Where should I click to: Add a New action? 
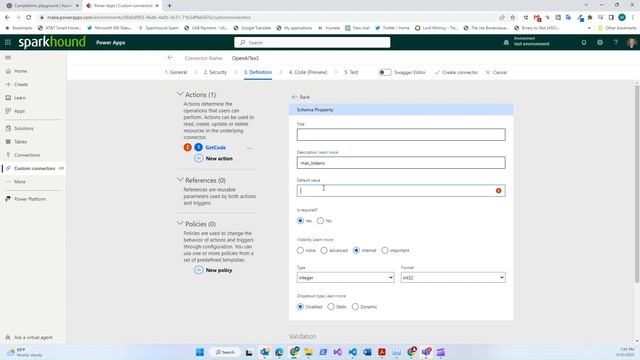[214, 158]
